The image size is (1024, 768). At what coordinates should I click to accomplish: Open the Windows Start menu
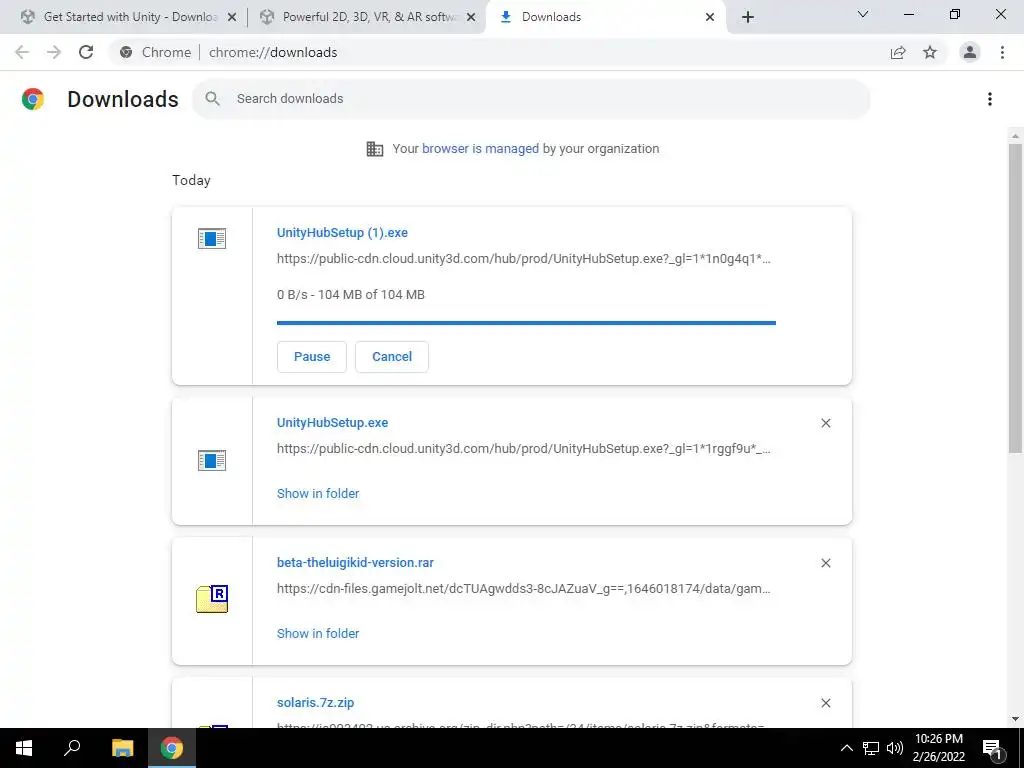(24, 748)
